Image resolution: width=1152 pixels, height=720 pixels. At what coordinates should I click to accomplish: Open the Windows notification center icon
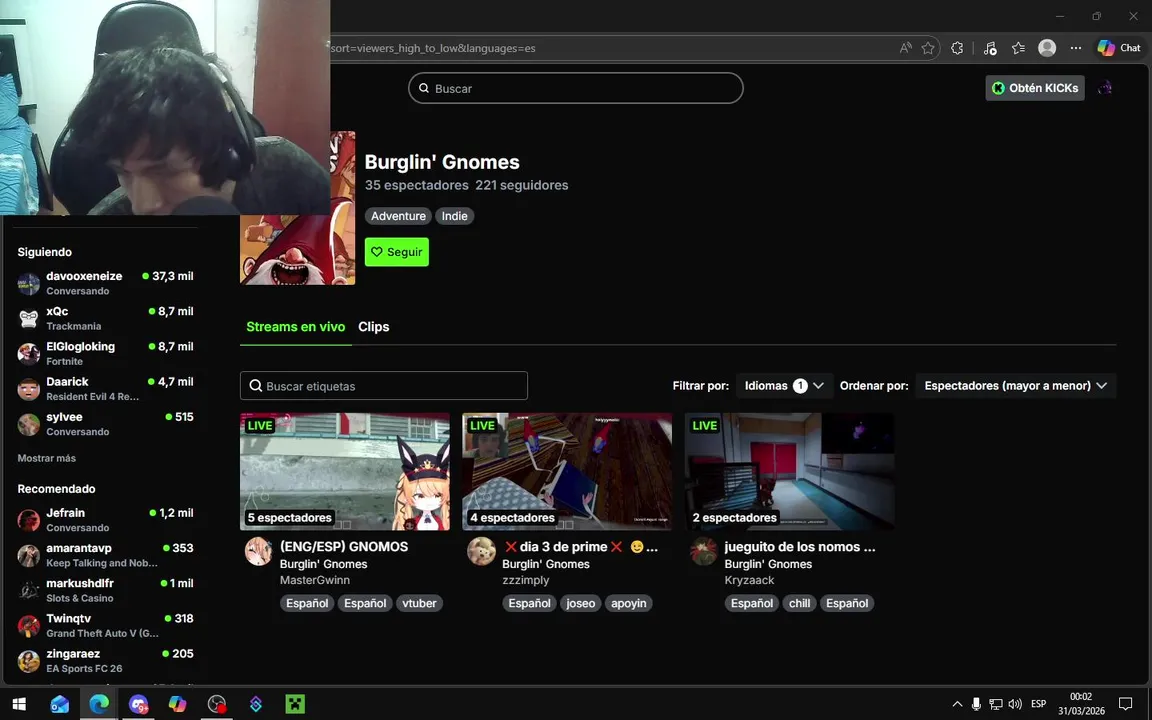pyautogui.click(x=1125, y=704)
